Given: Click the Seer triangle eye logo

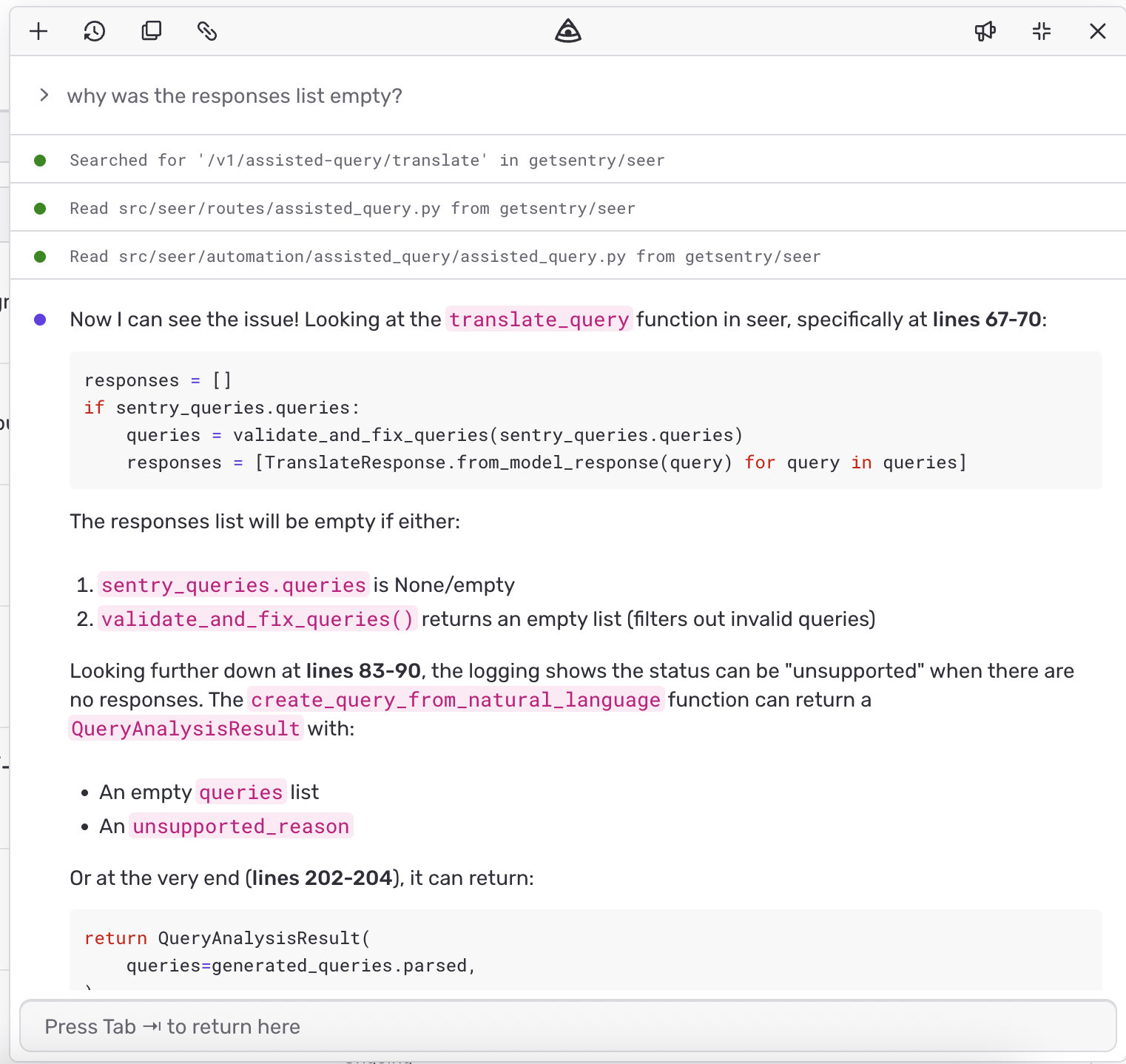Looking at the screenshot, I should pos(568,31).
